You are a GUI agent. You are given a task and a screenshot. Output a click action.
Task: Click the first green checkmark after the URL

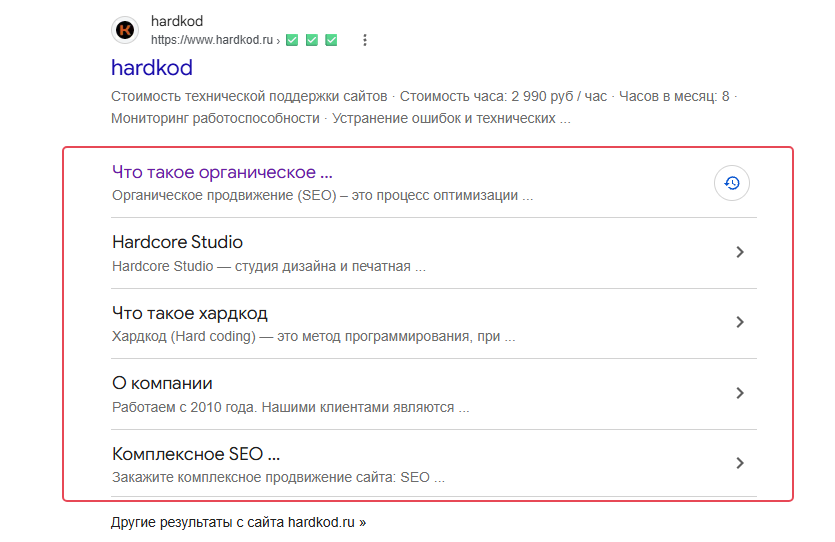click(292, 40)
